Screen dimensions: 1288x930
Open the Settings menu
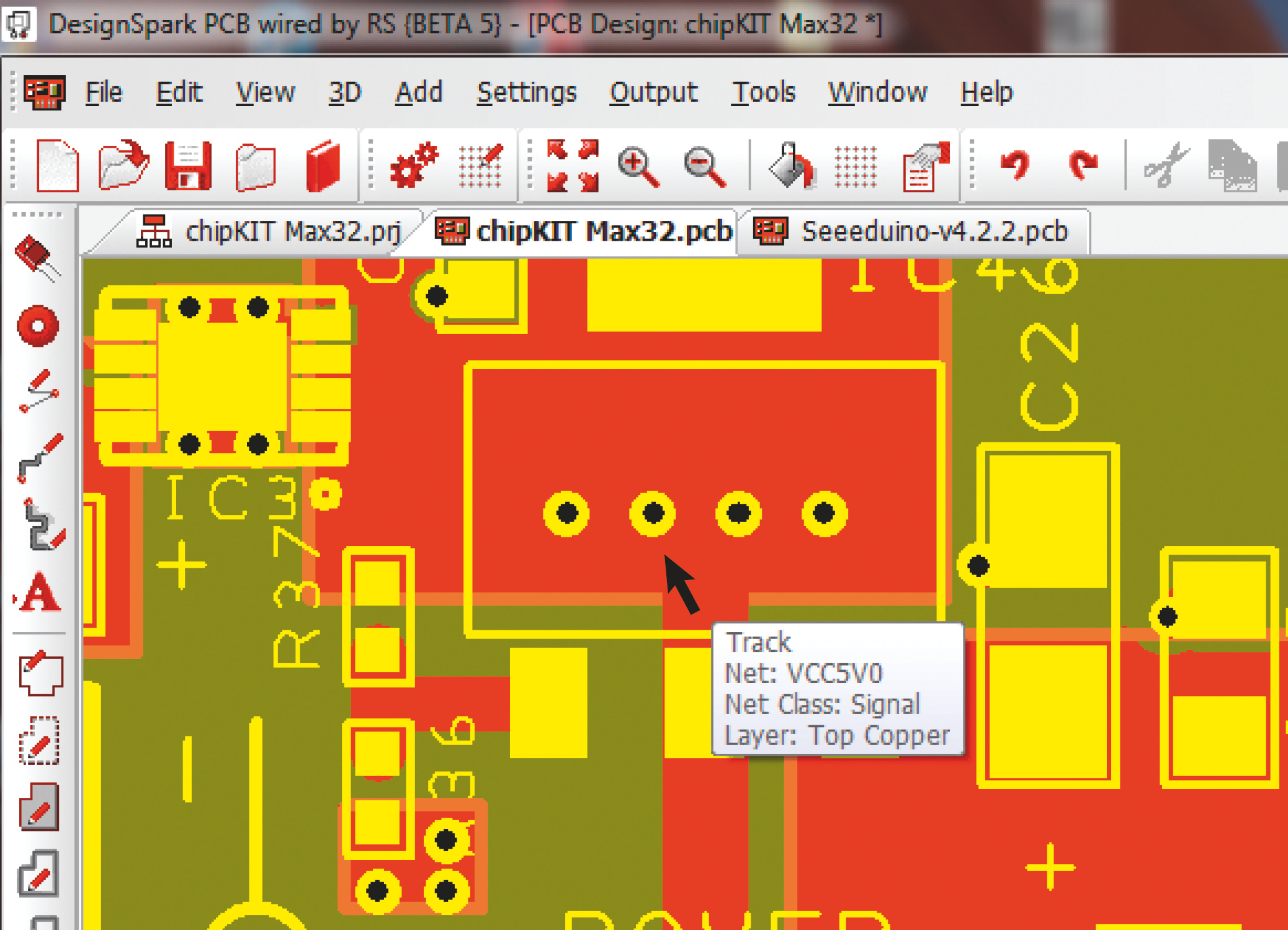[x=526, y=92]
